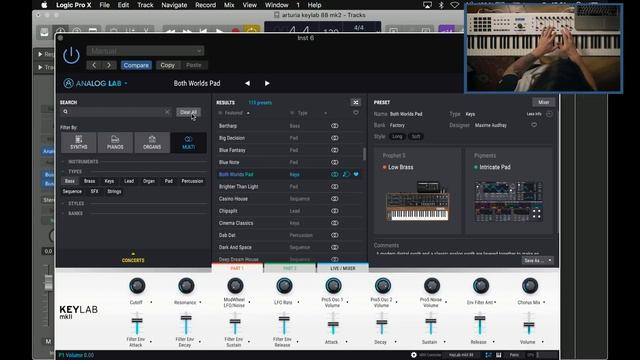Switch to the Part 1 tab
Viewport: 640px width, 360px height.
[237, 268]
